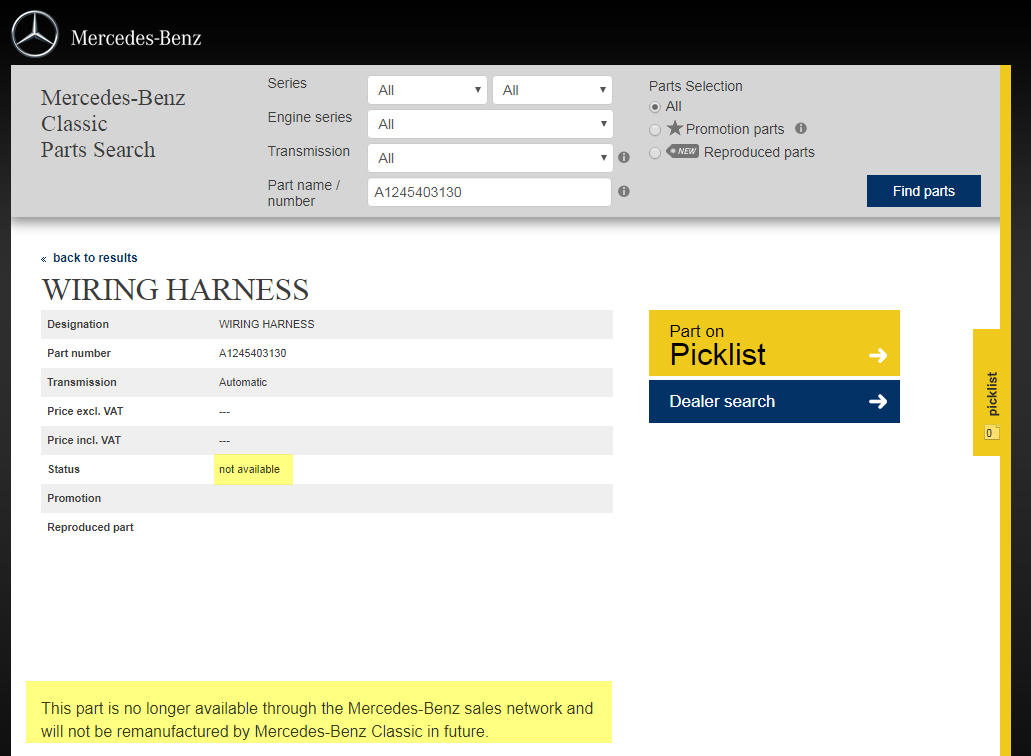The width and height of the screenshot is (1031, 756).
Task: Select the Reproduced parts radio button
Action: point(655,153)
